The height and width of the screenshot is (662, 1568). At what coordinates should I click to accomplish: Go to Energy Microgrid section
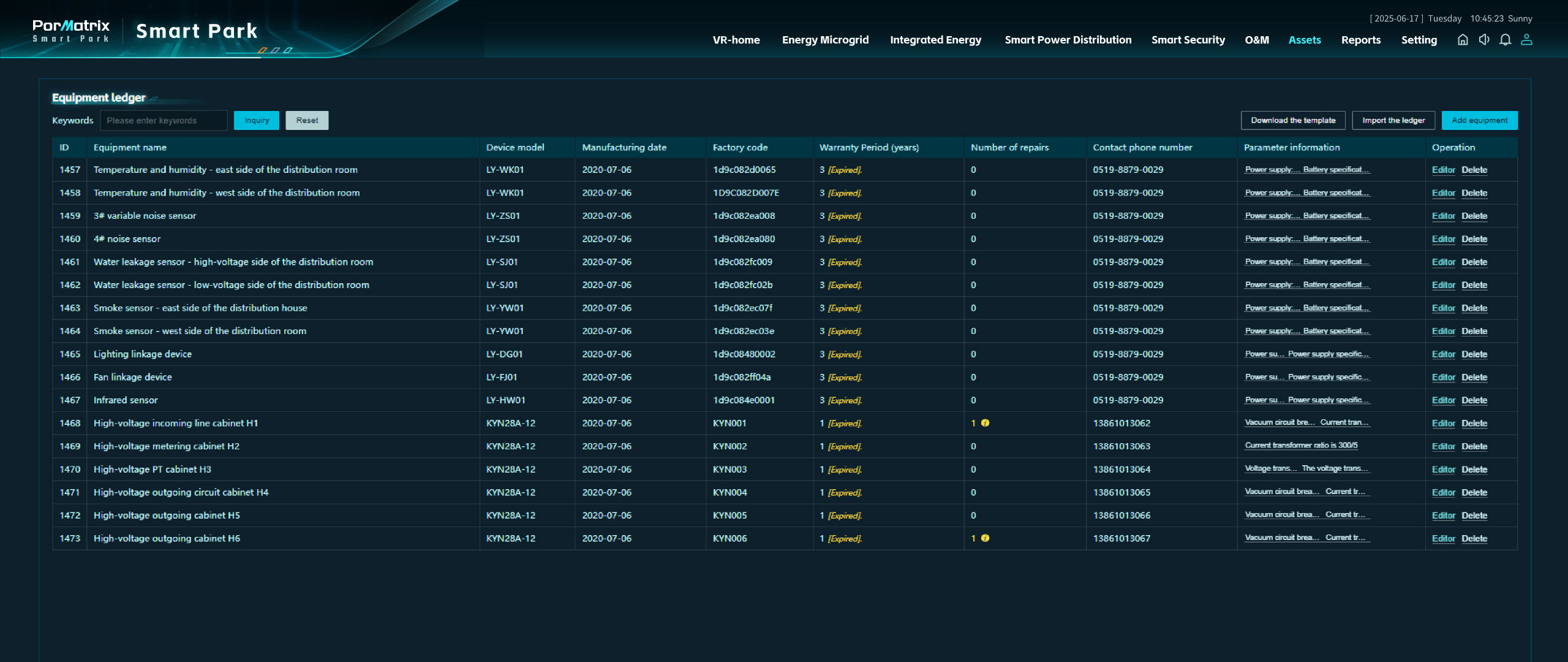point(825,40)
